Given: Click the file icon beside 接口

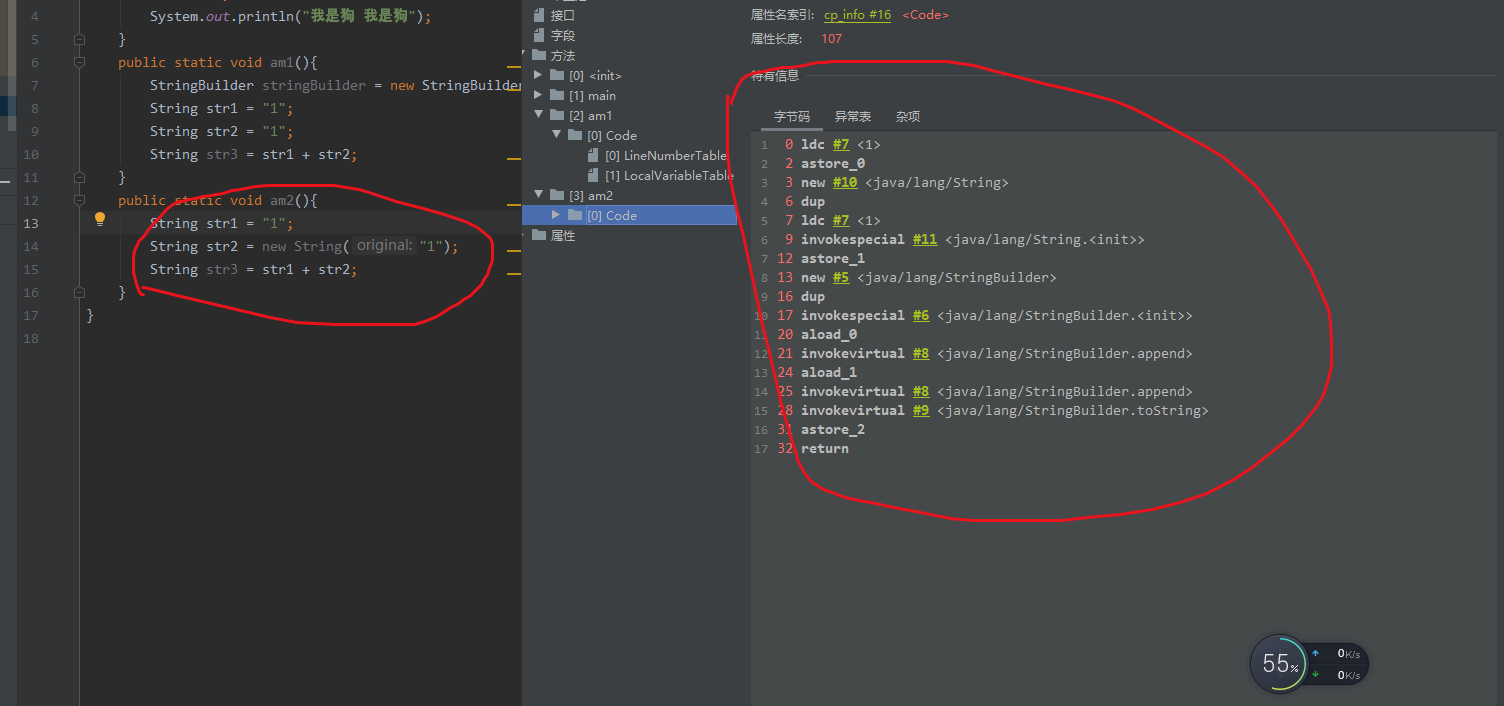Looking at the screenshot, I should point(539,15).
